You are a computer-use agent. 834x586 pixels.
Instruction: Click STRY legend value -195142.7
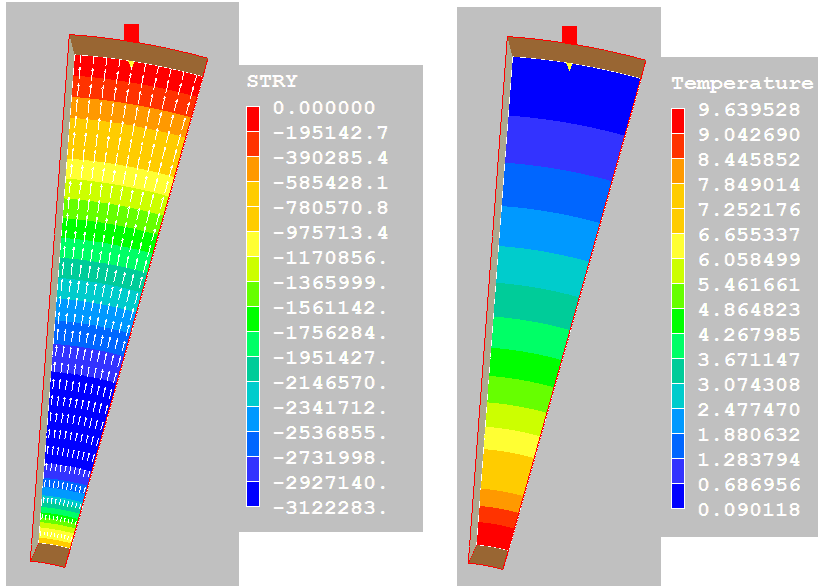[x=330, y=133]
